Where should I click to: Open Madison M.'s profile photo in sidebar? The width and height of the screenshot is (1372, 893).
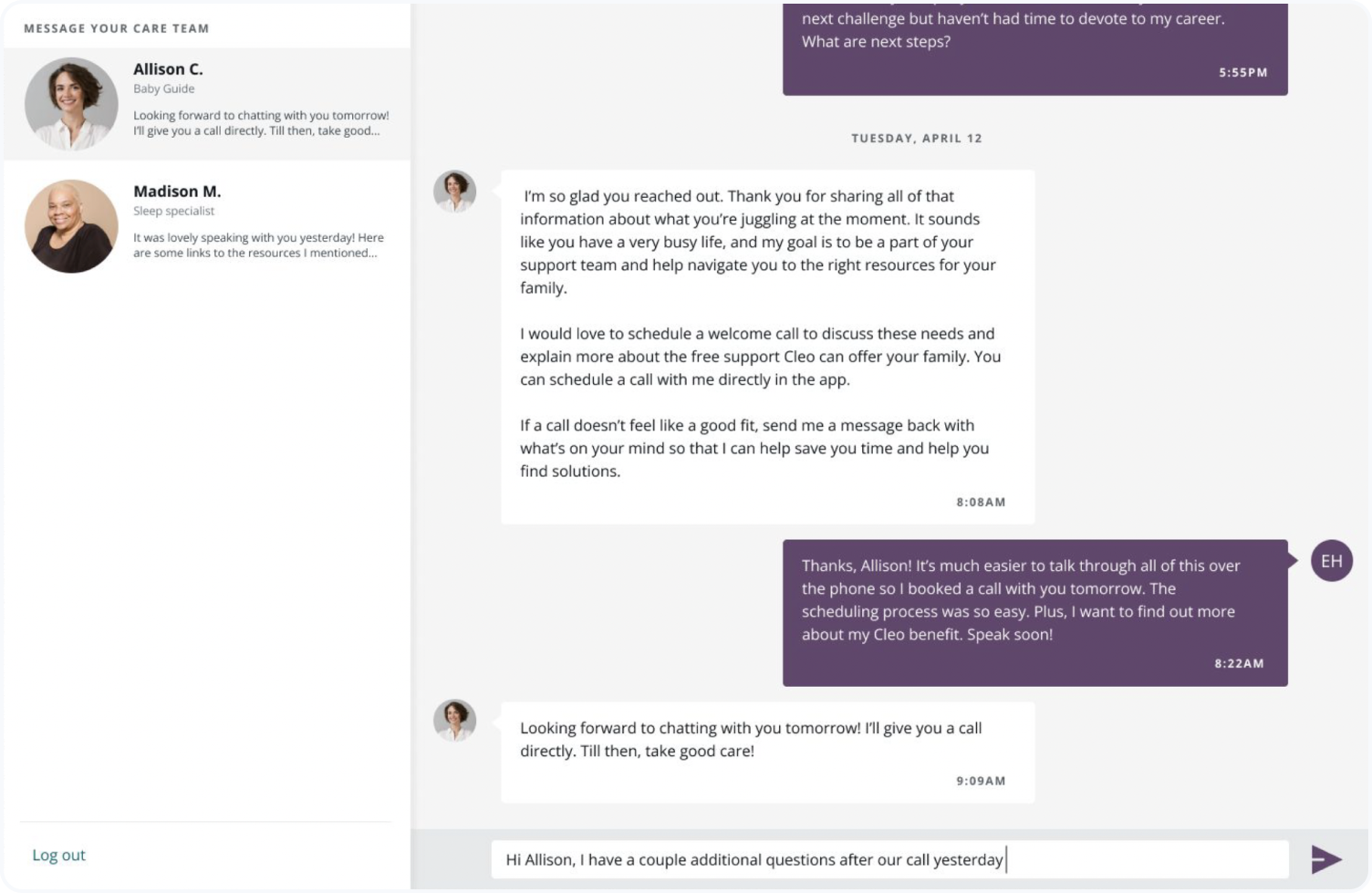click(x=71, y=226)
